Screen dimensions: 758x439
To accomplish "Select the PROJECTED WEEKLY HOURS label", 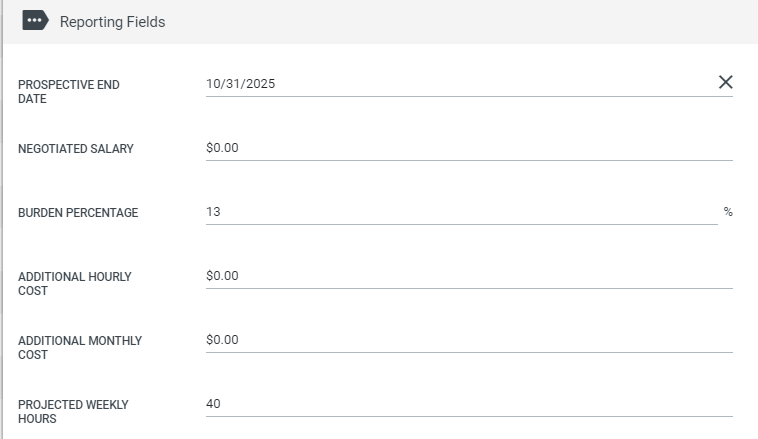I will point(73,411).
